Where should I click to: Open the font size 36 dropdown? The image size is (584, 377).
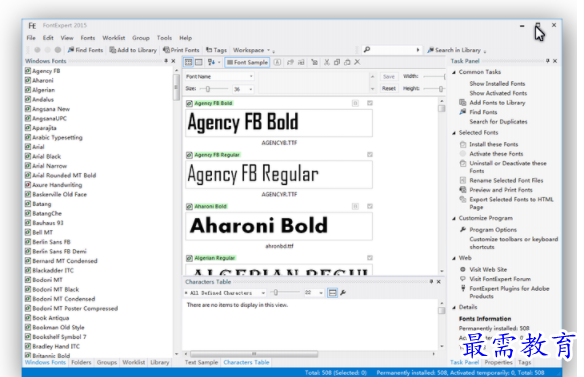(x=243, y=89)
